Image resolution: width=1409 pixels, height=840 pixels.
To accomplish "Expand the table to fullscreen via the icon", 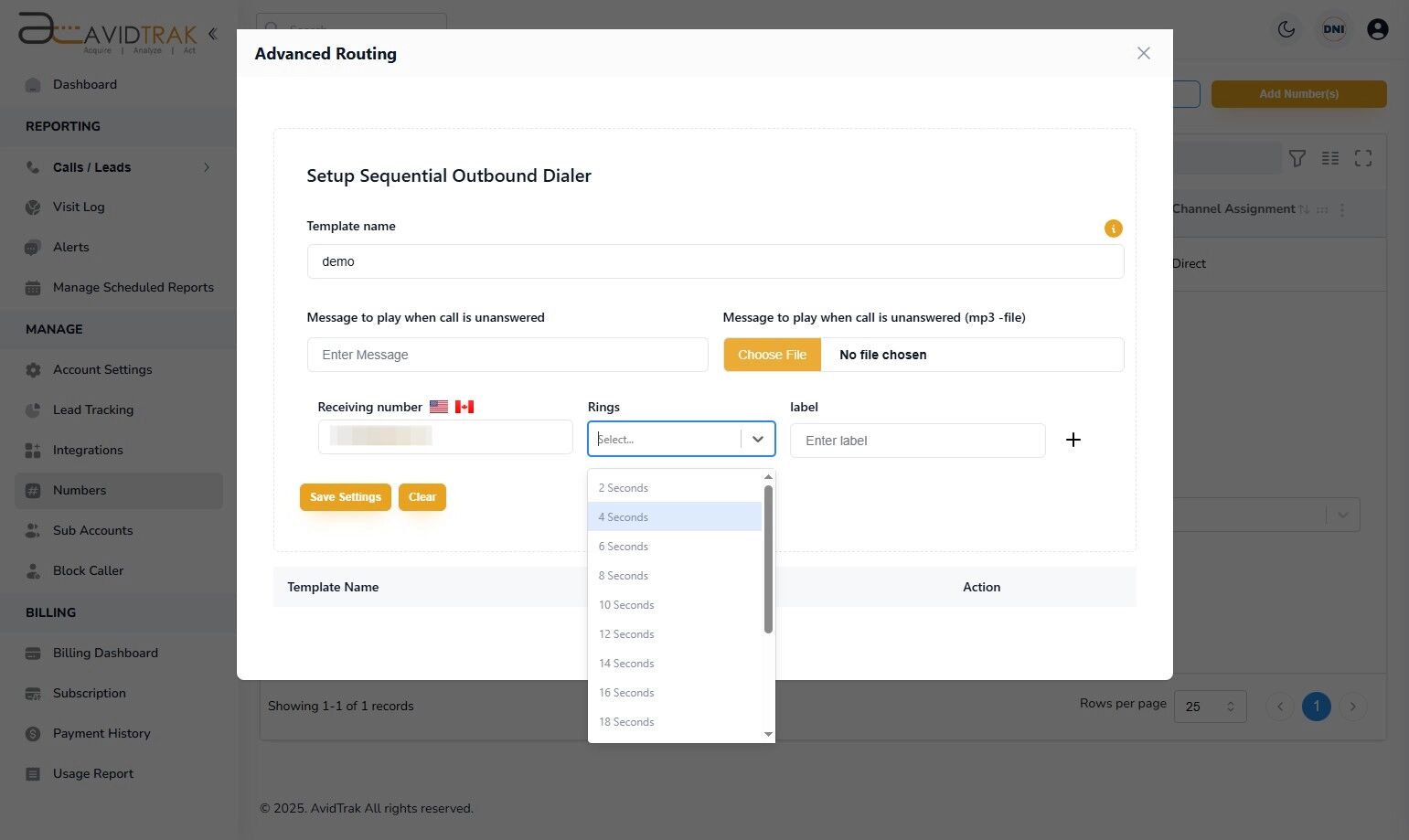I will point(1363,158).
